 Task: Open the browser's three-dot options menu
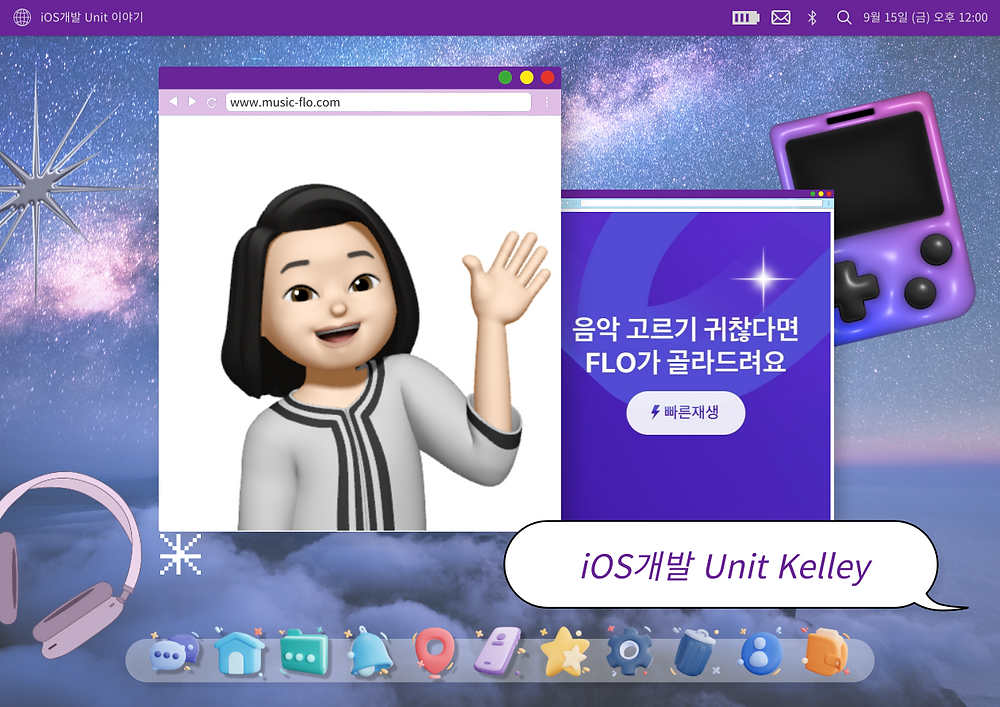click(x=547, y=102)
